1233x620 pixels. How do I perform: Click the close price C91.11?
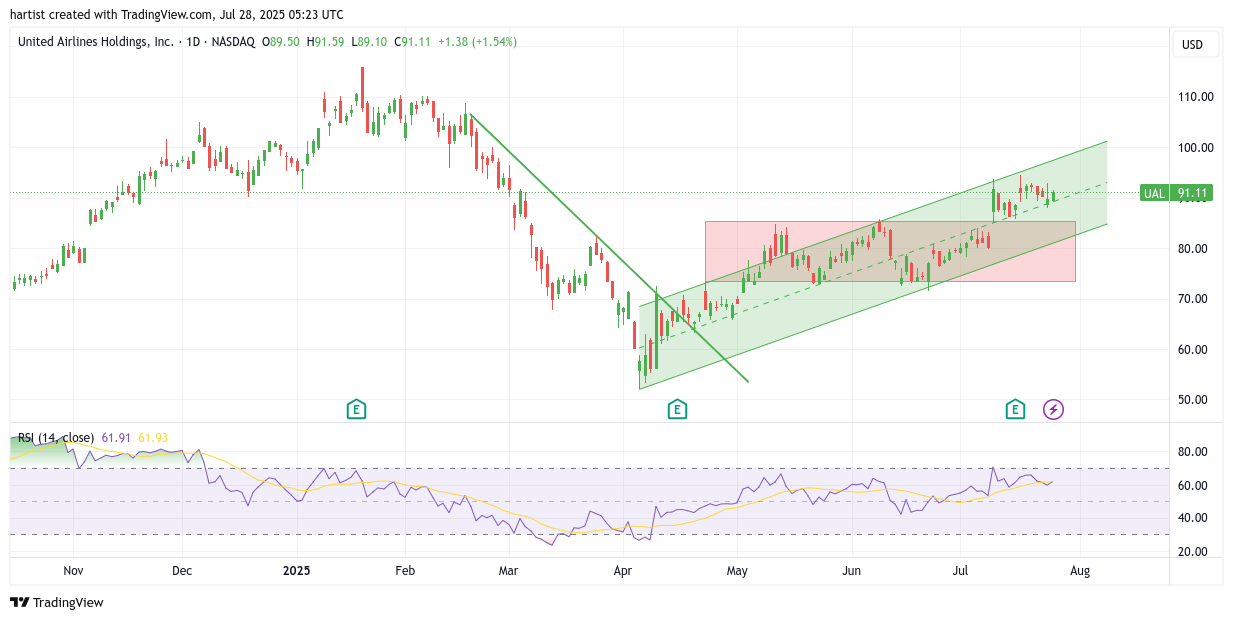[413, 42]
